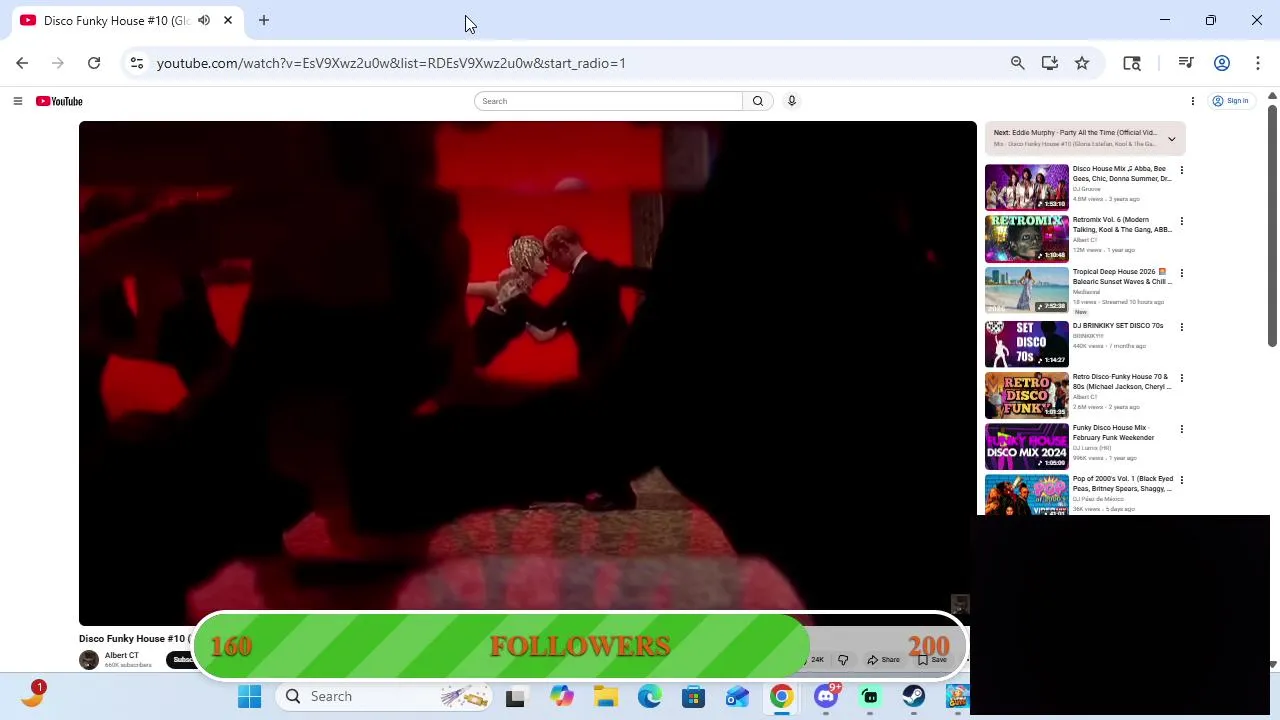
Task: Open options for Retromix Vol. 6 video
Action: click(1181, 221)
